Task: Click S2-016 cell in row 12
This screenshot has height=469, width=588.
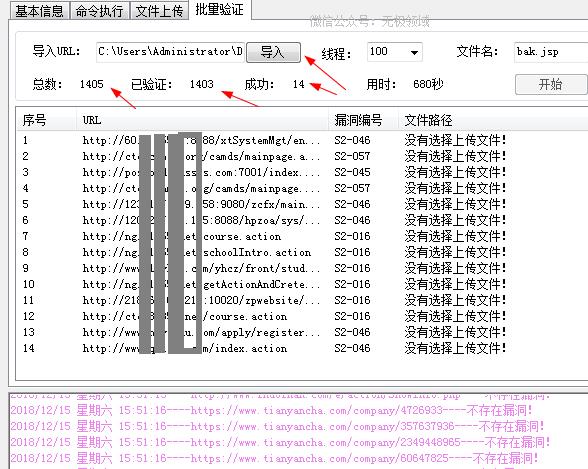Action: click(352, 316)
